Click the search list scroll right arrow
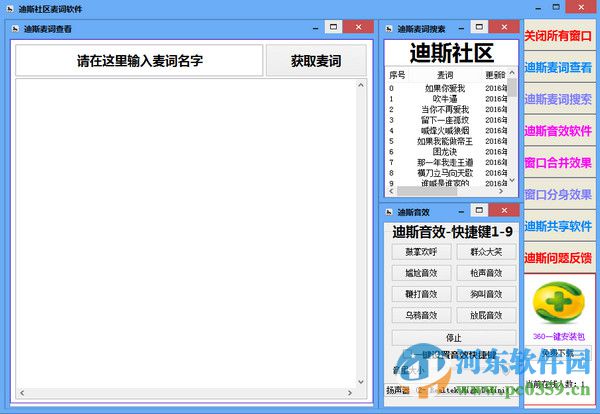The height and width of the screenshot is (414, 600). click(x=501, y=191)
